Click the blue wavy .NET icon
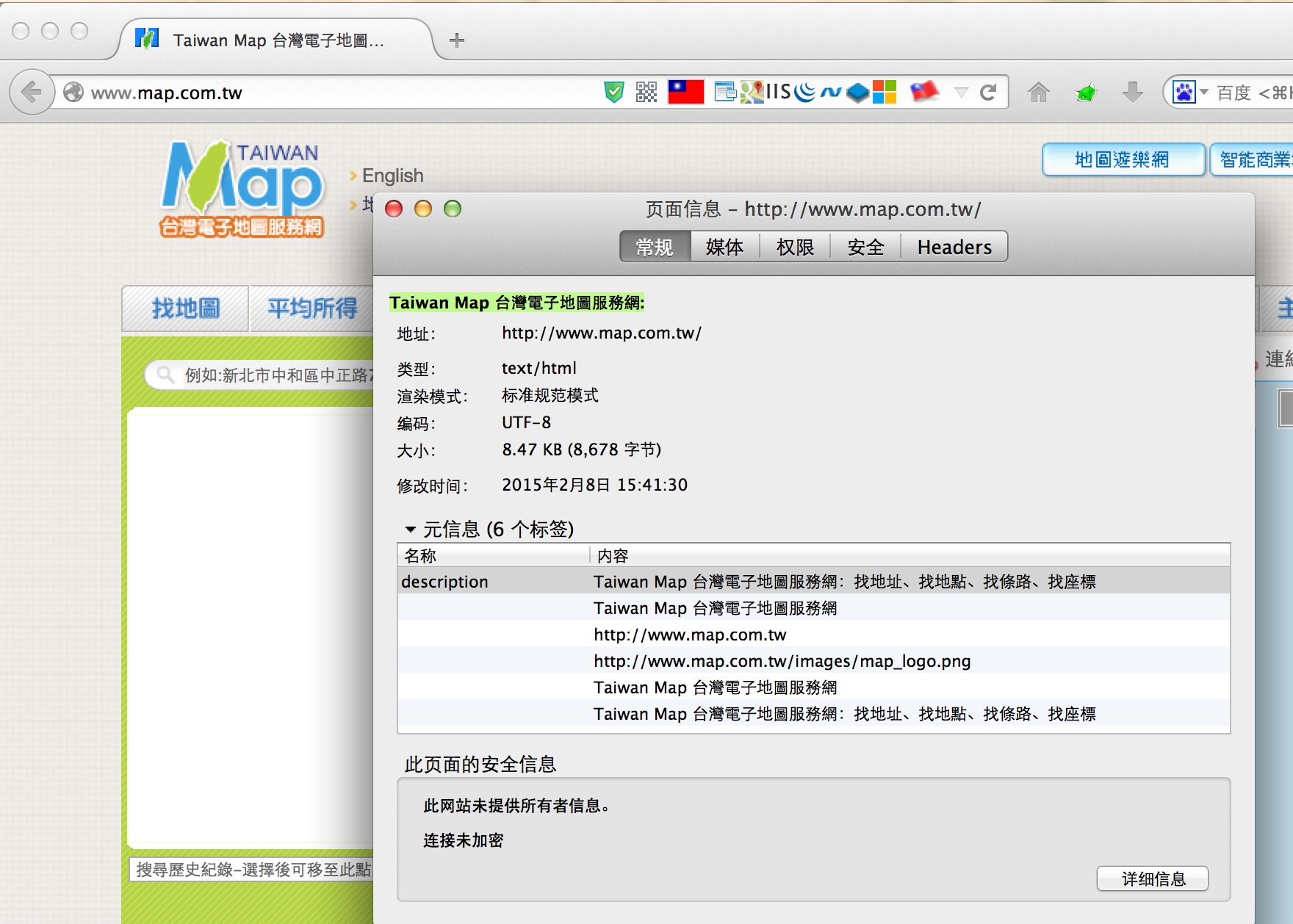Viewport: 1293px width, 924px height. coord(831,93)
